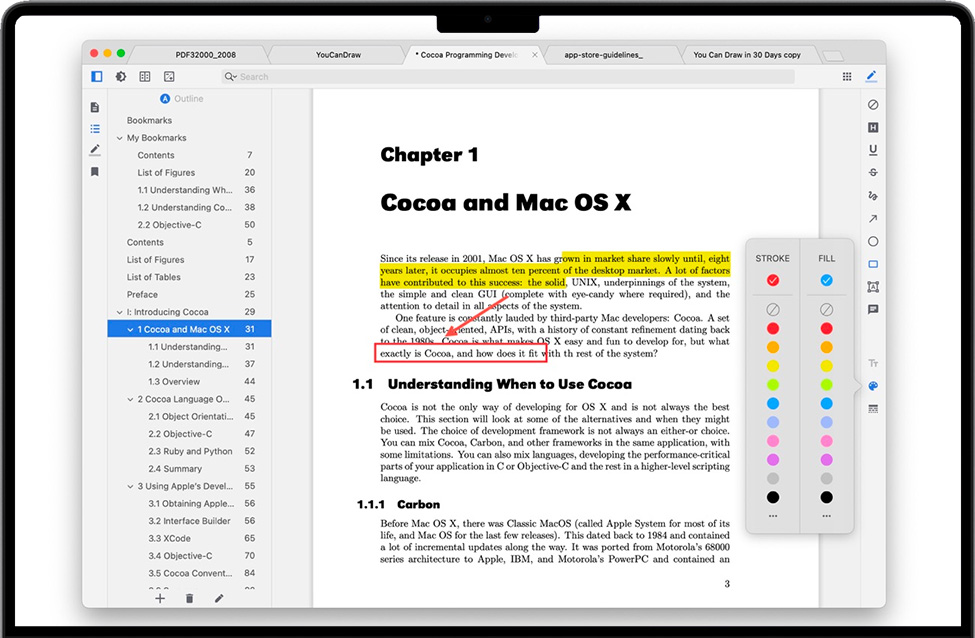
Task: Select the underline annotation tool
Action: click(x=873, y=150)
